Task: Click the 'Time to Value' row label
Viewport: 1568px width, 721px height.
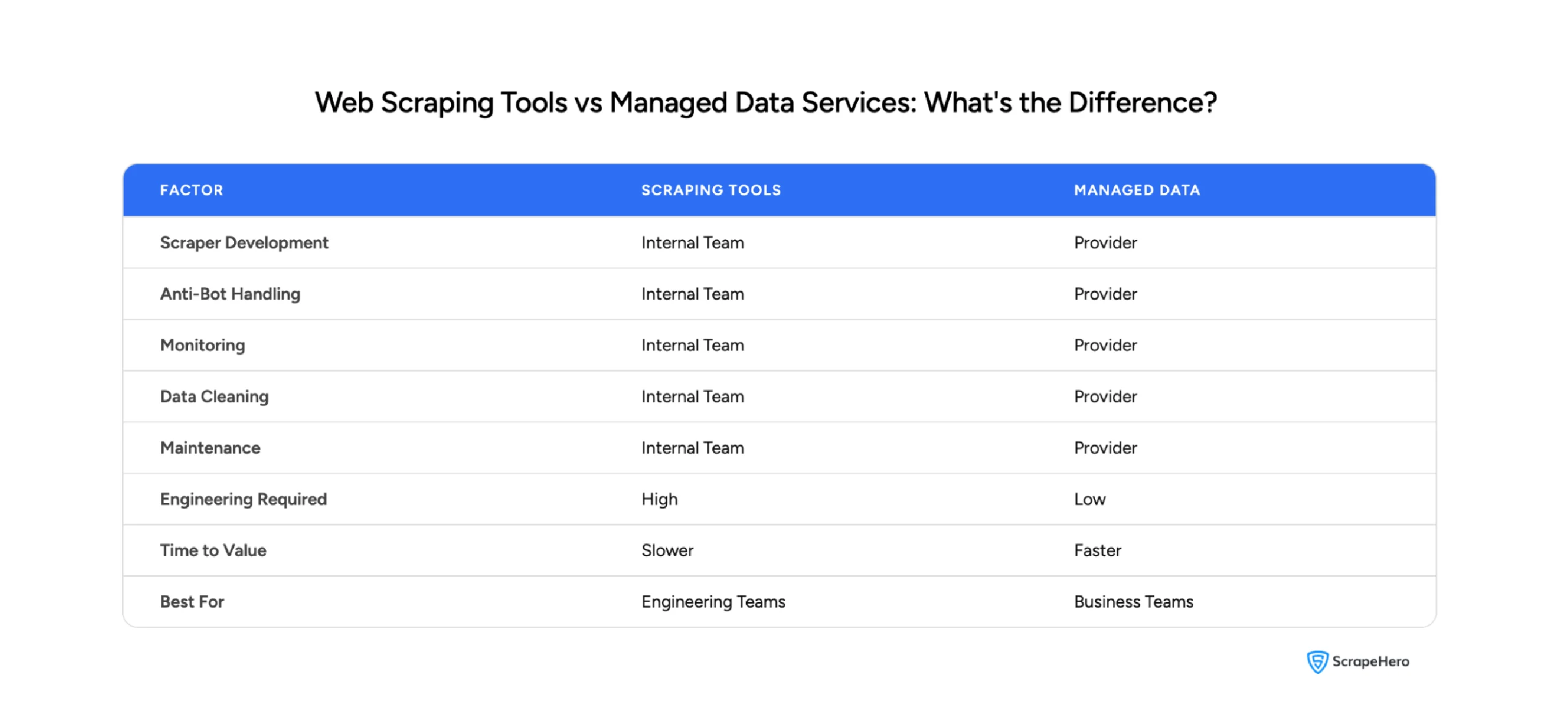Action: (213, 550)
